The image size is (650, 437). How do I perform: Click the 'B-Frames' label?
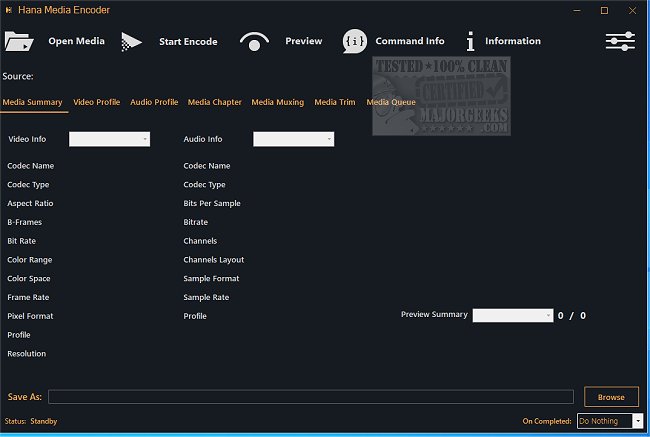tap(24, 222)
